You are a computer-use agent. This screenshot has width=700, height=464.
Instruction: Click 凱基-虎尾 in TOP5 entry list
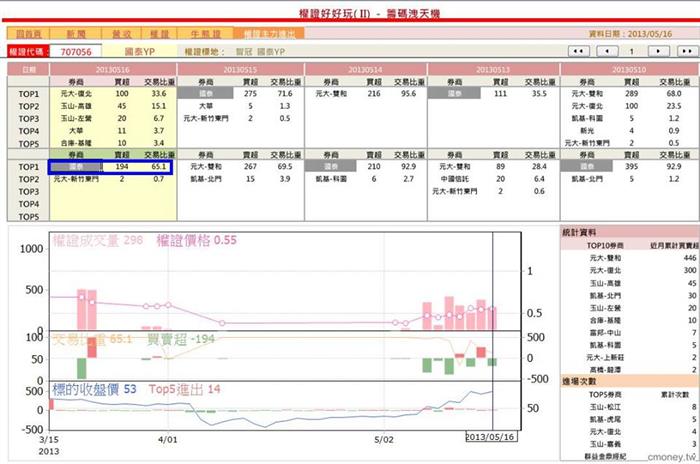point(605,420)
